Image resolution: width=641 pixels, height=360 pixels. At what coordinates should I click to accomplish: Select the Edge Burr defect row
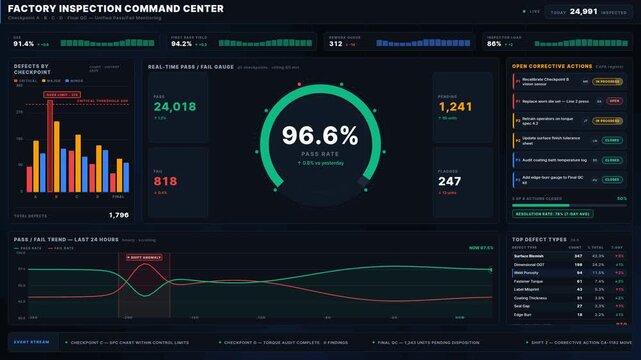(568, 315)
